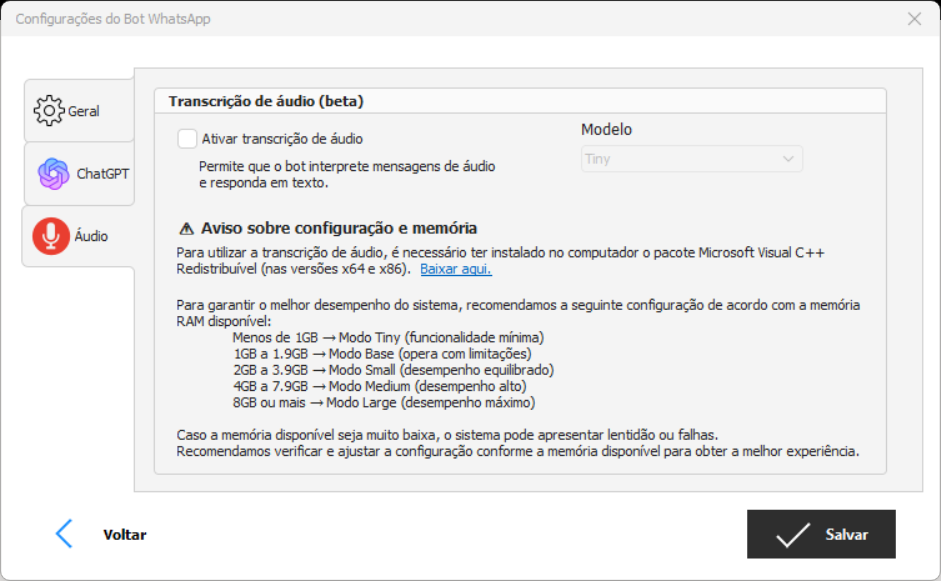Click the red microphone Áudio icon
Screen dimensions: 941x581
pos(50,236)
